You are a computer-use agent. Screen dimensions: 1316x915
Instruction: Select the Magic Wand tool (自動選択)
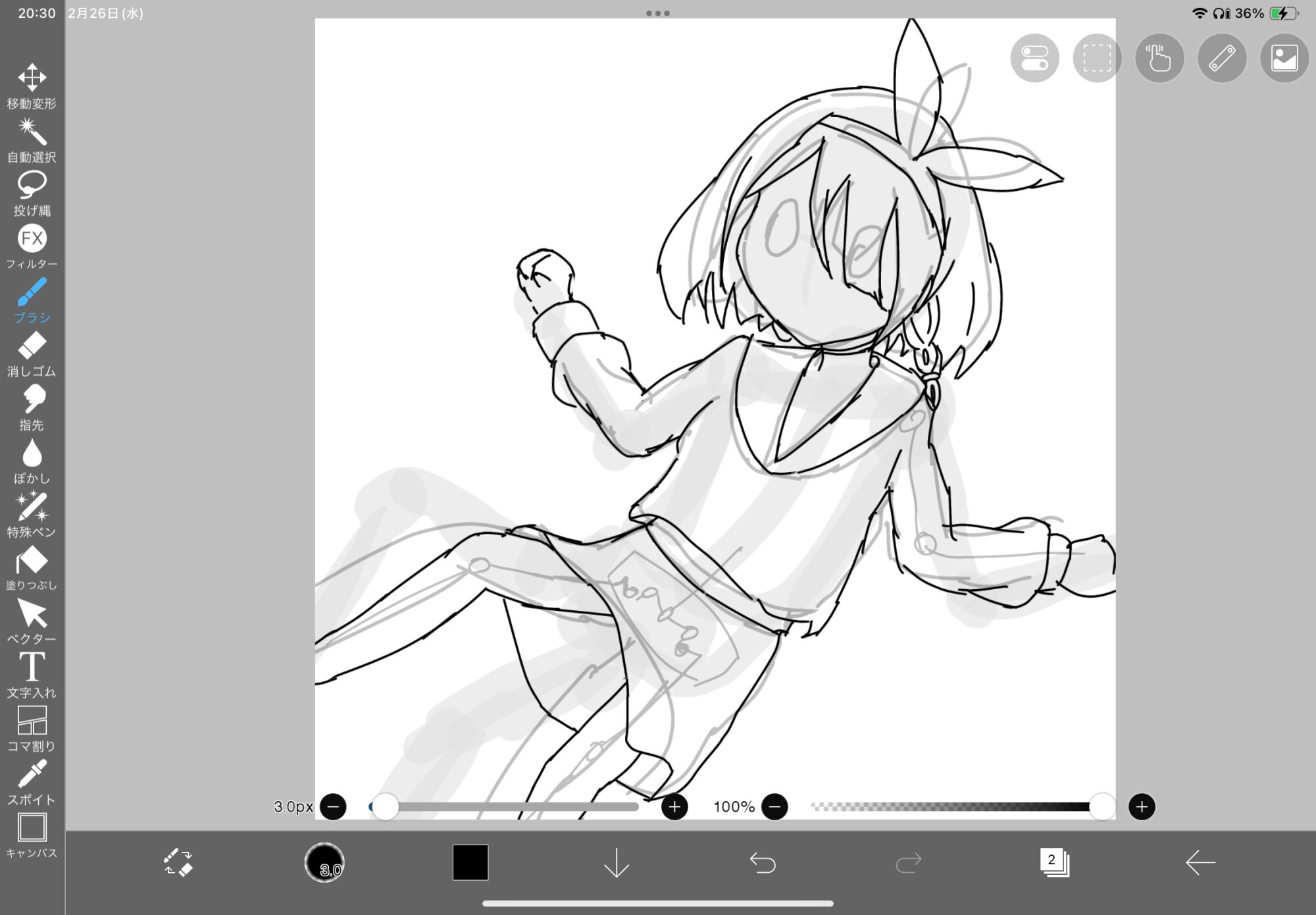[x=32, y=140]
